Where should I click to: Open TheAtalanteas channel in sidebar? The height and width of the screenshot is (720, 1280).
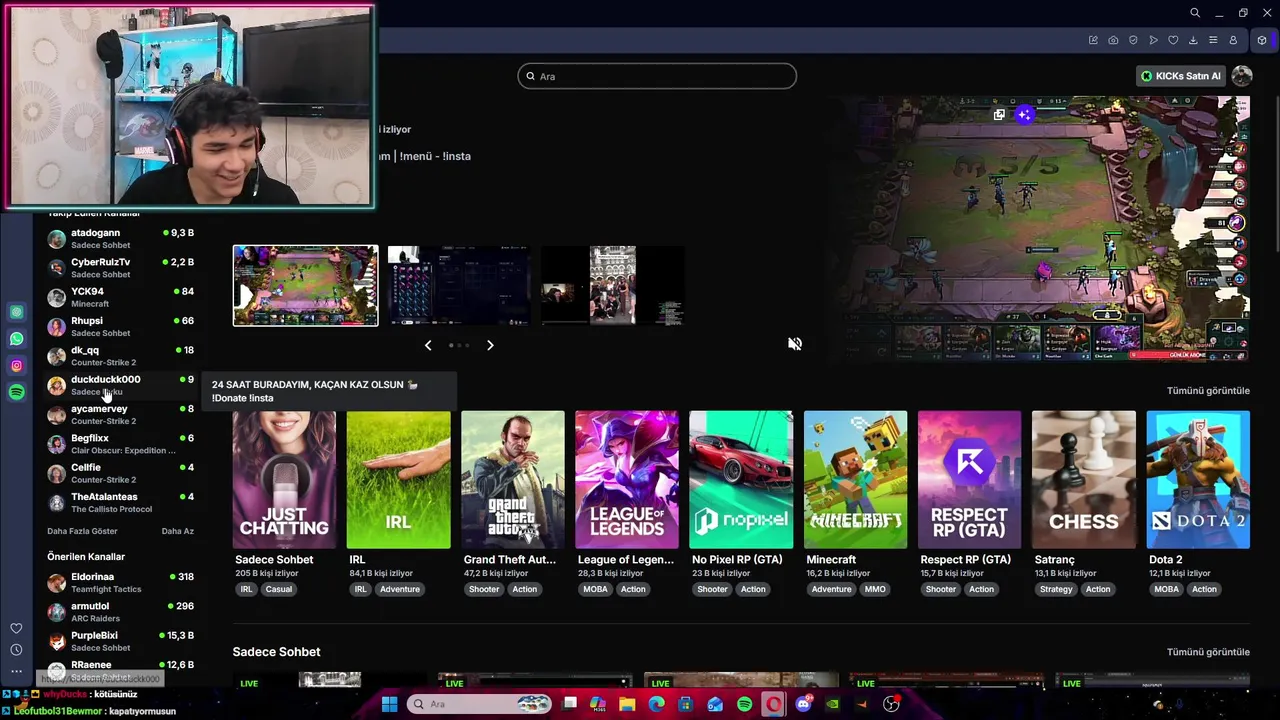point(120,503)
